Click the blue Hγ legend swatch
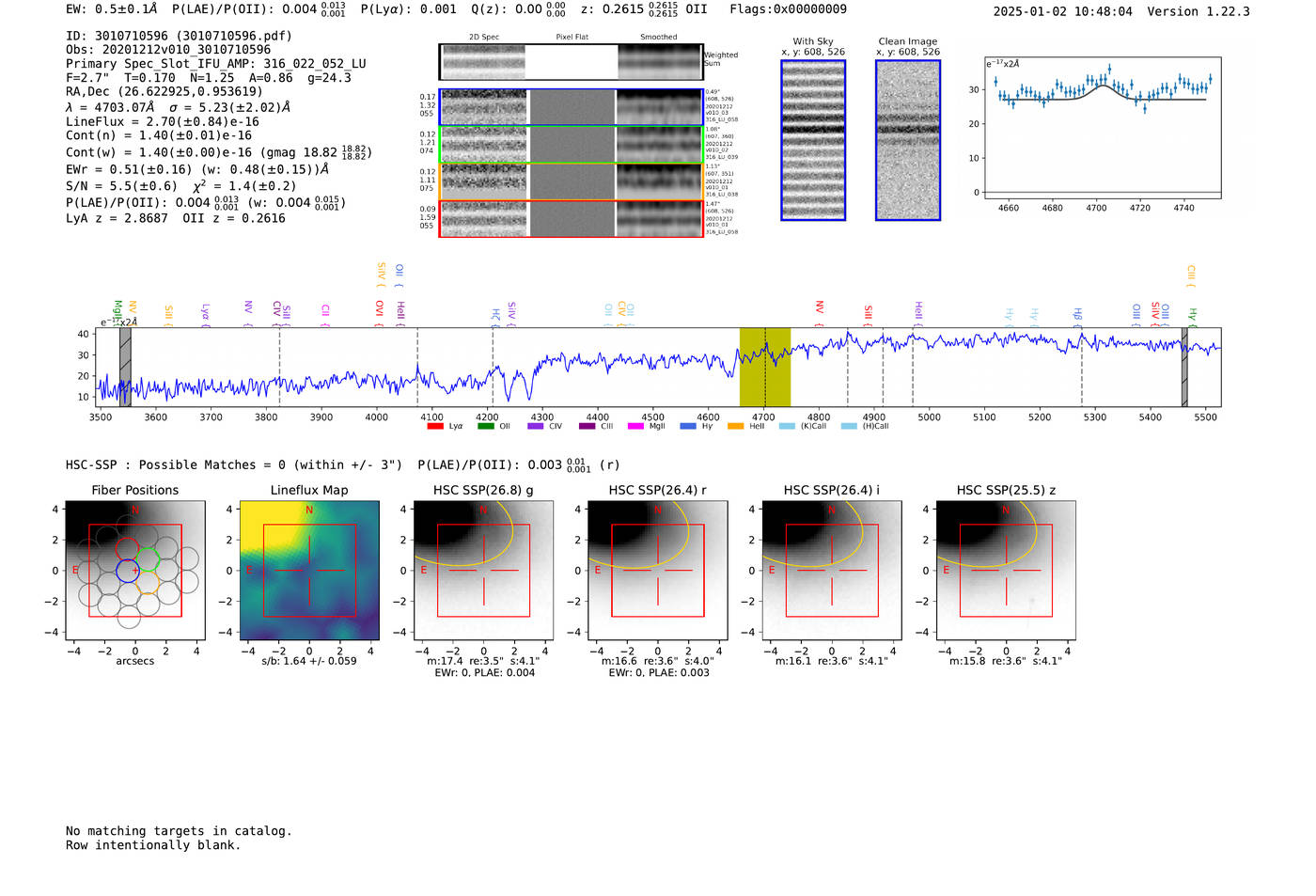 coord(688,426)
